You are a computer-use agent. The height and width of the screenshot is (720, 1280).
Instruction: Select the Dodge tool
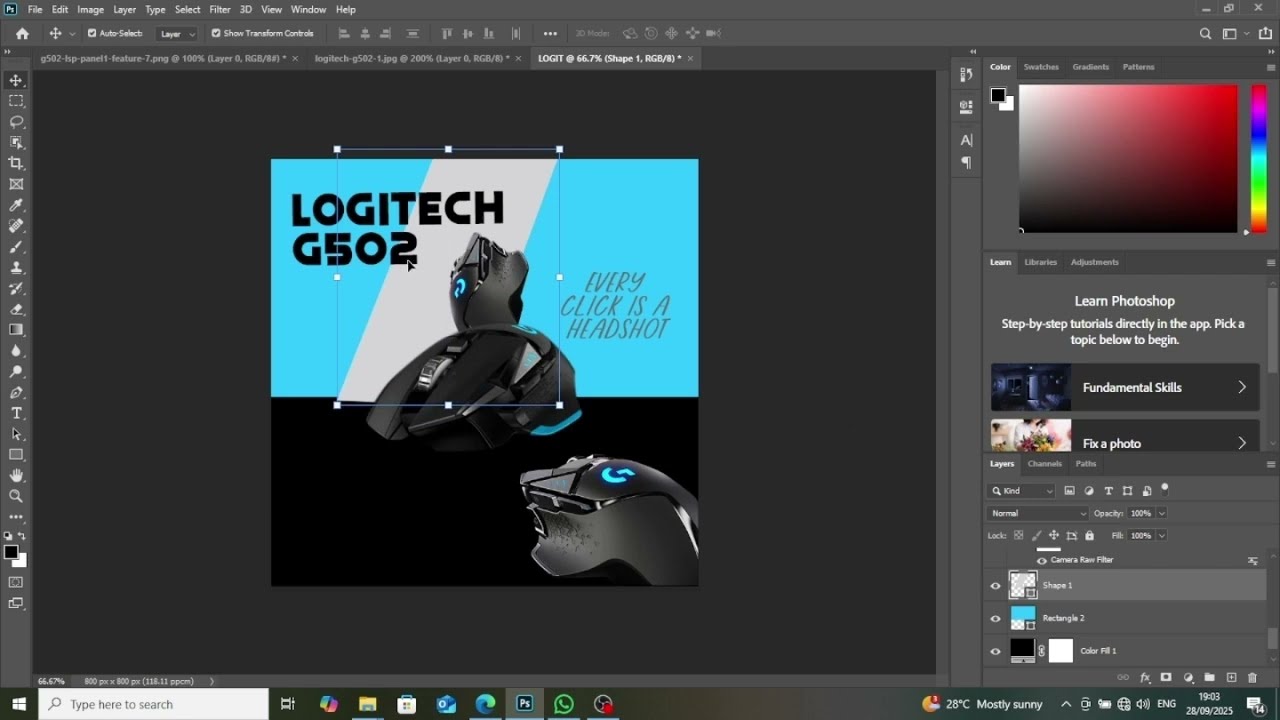(x=16, y=372)
